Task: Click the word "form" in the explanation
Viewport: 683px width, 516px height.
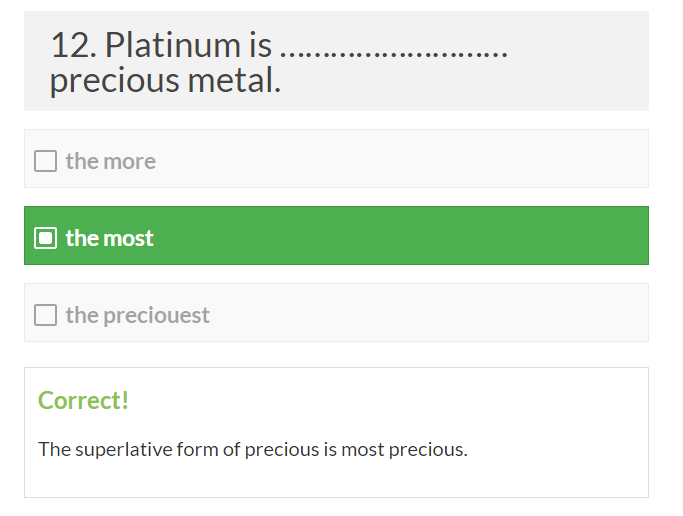Action: tap(198, 449)
